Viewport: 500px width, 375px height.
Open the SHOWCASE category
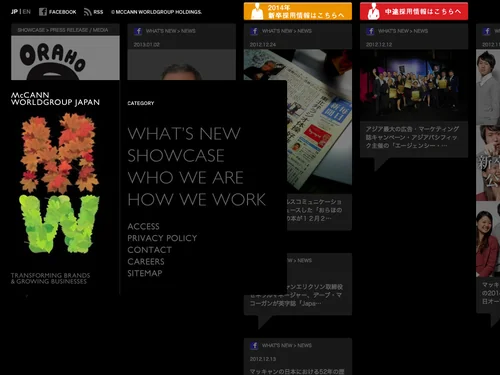[176, 155]
